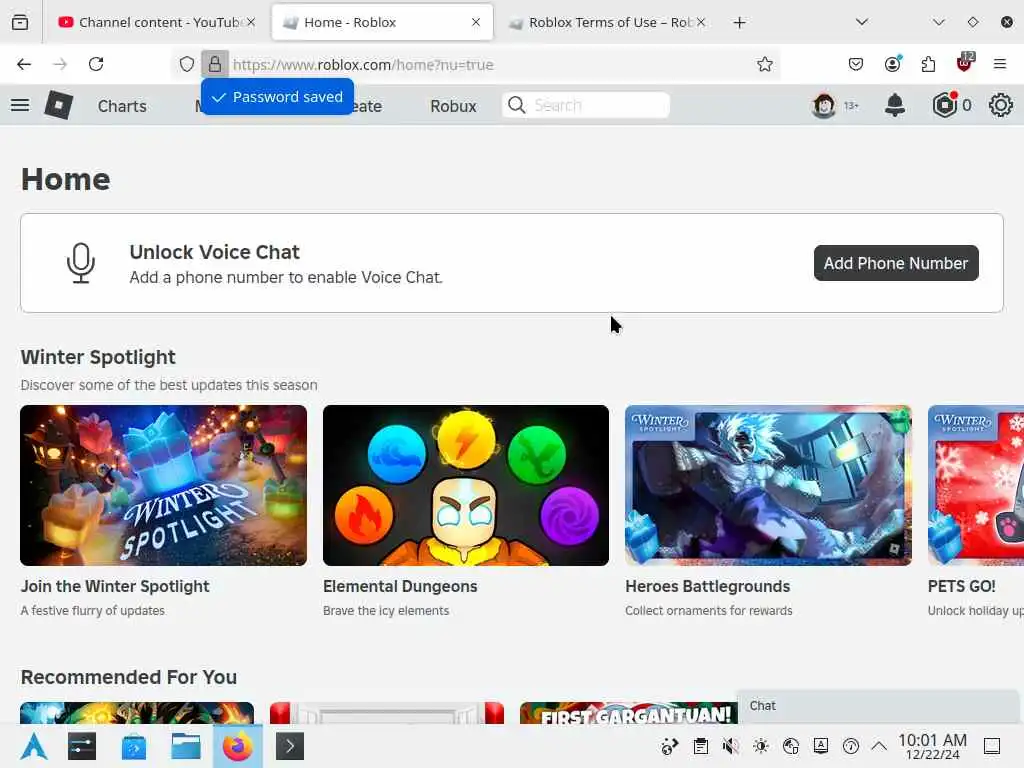1024x768 pixels.
Task: Open the Save to Pocket icon
Action: [856, 64]
